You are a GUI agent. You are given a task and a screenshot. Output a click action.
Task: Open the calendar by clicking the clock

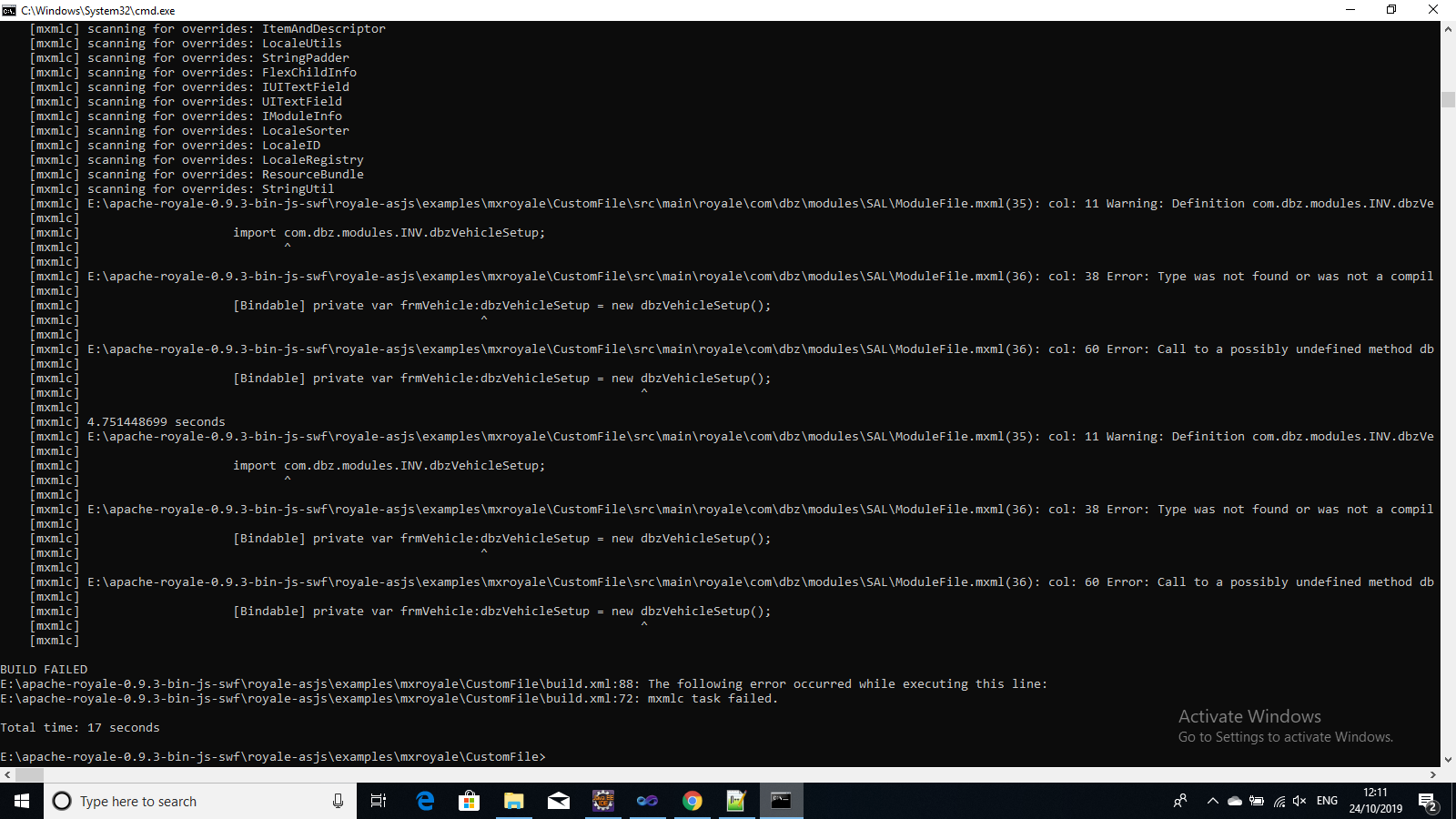coord(1374,801)
